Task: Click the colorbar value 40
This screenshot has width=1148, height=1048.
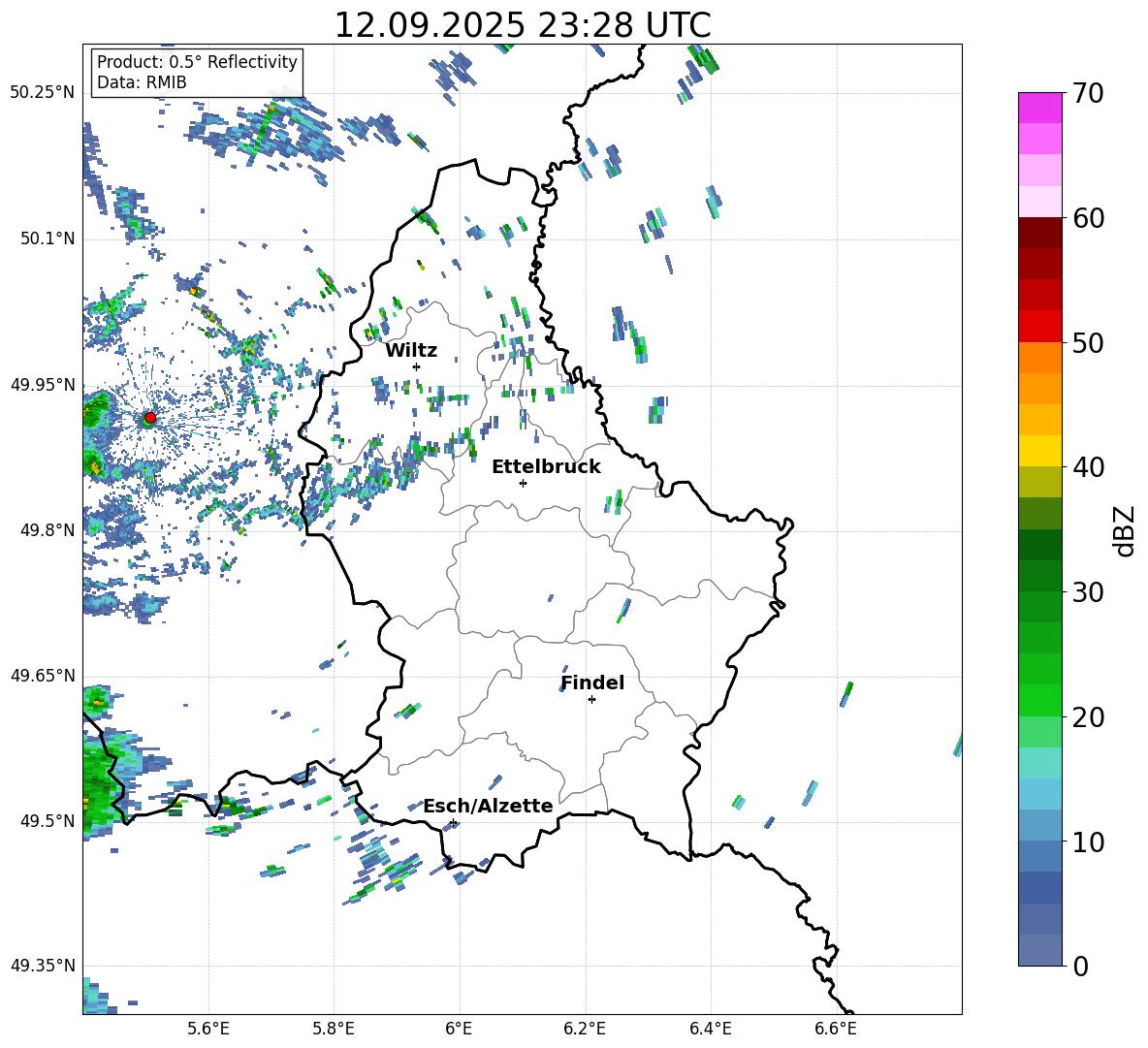Action: tap(1088, 467)
